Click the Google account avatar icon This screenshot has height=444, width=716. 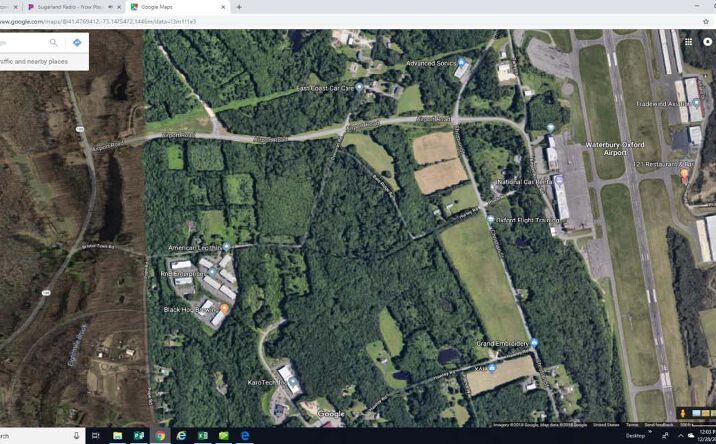pyautogui.click(x=708, y=42)
